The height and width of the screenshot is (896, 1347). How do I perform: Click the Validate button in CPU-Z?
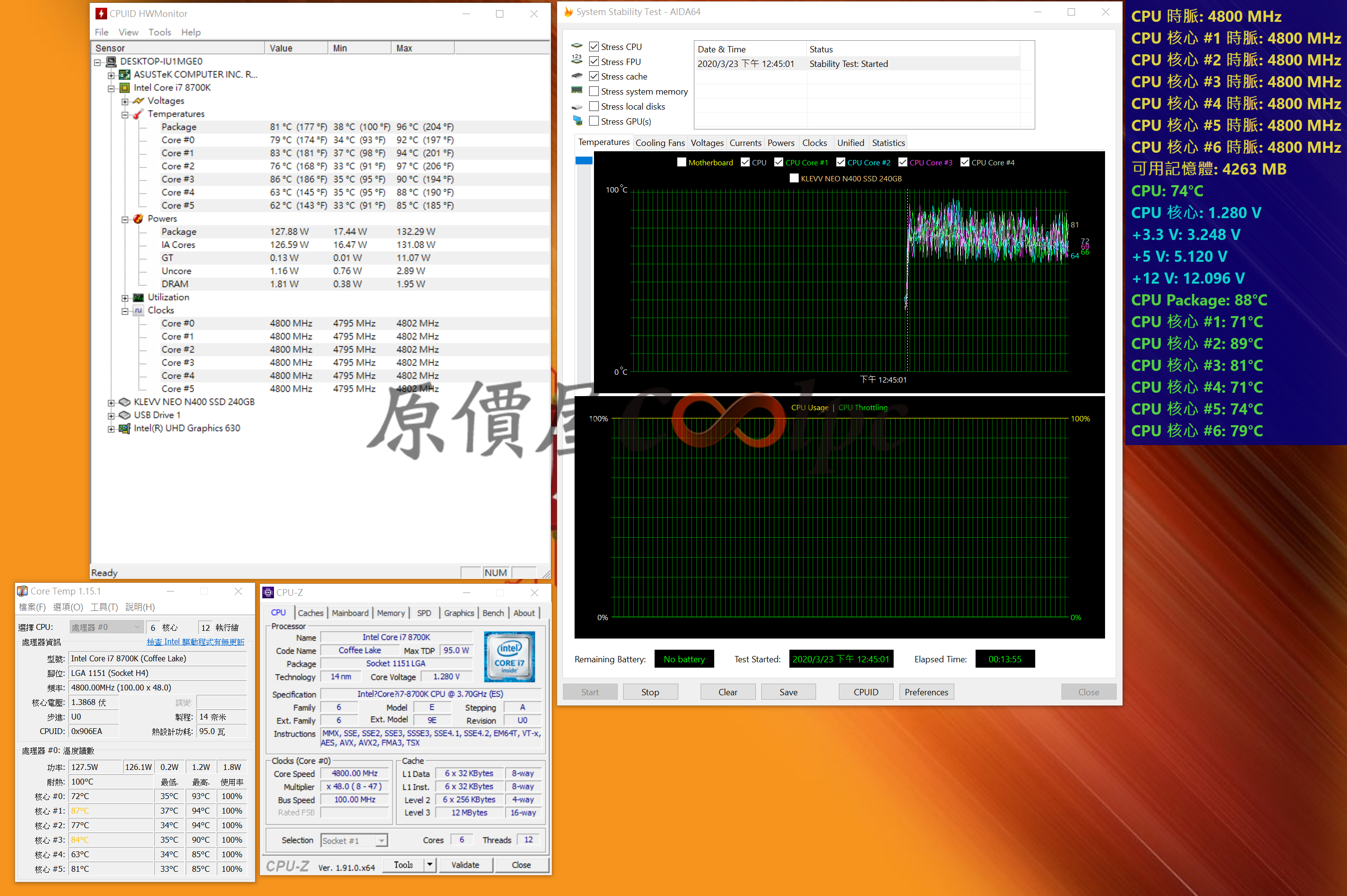(x=465, y=864)
